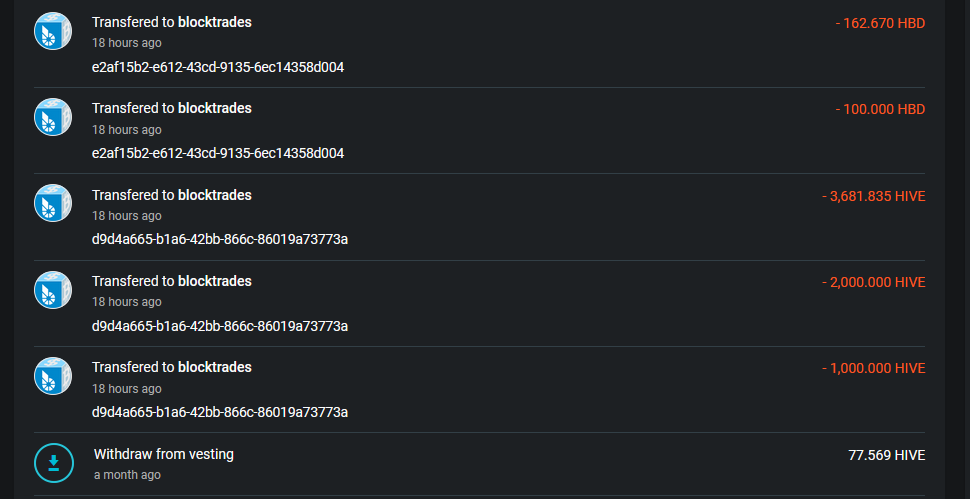Click blocktrades avatar beside 2,000.000 HIVE transfer
970x499 pixels.
tap(53, 289)
